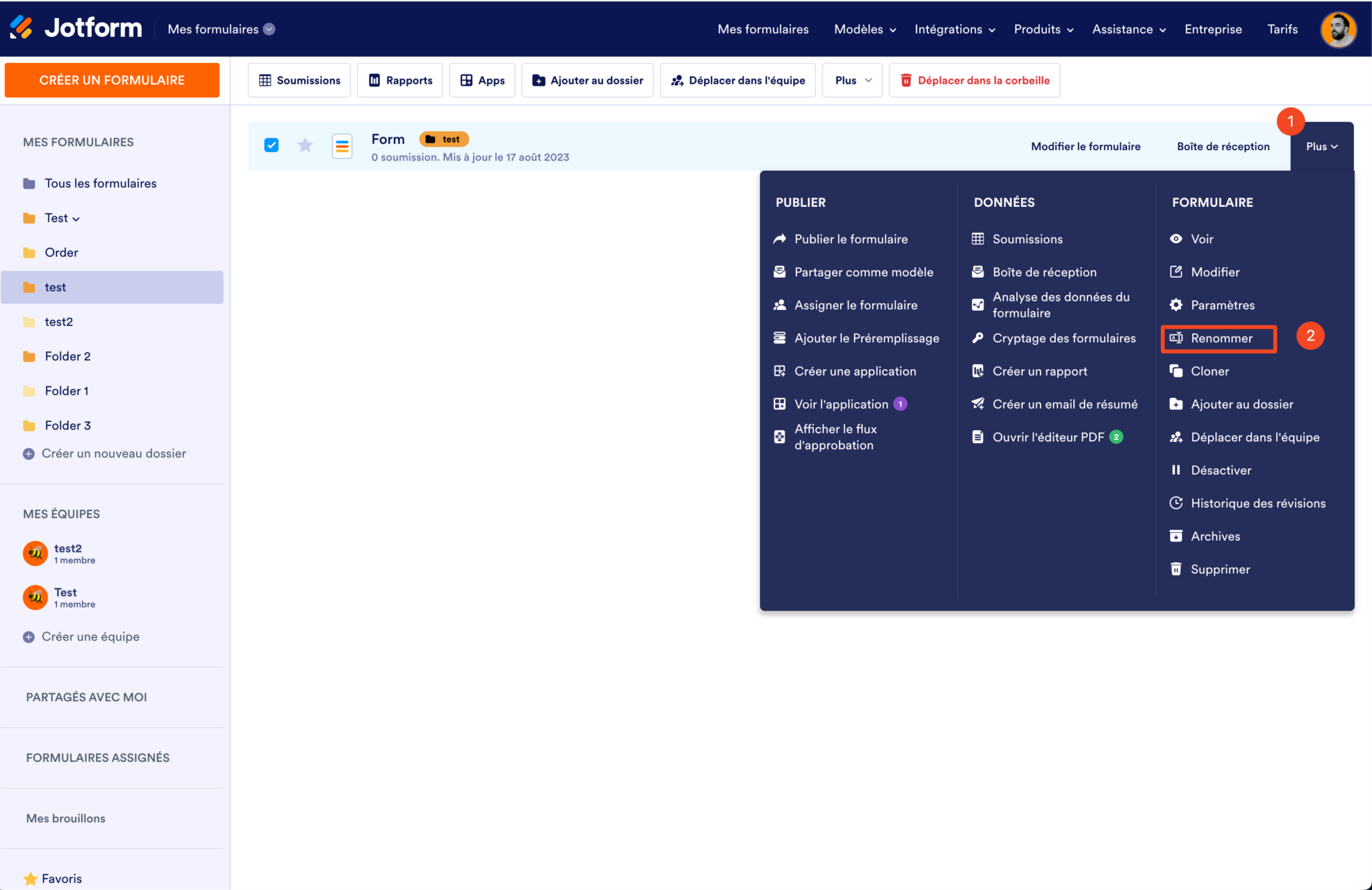Click the Paramètres gear icon
Viewport: 1372px width, 890px height.
1176,305
